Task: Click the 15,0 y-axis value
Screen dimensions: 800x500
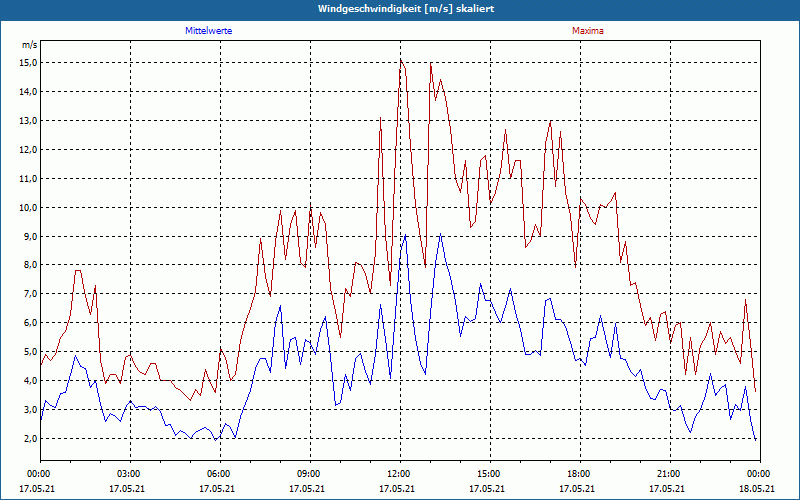Action: [x=29, y=63]
